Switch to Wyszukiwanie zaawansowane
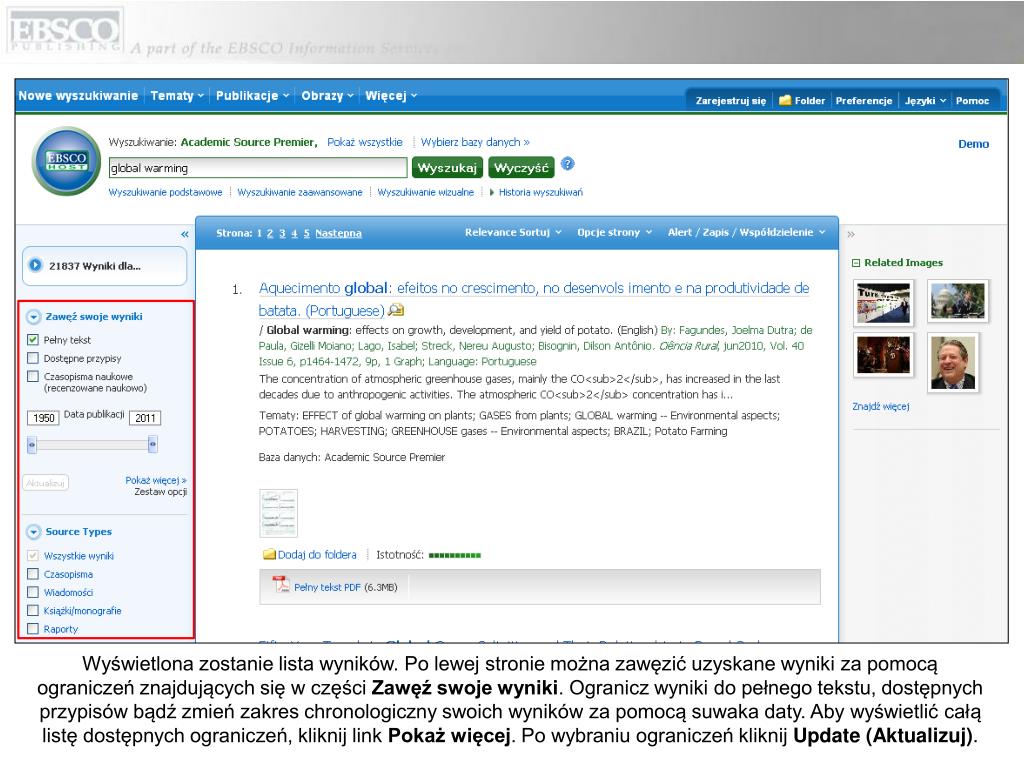1024x768 pixels. pos(300,192)
